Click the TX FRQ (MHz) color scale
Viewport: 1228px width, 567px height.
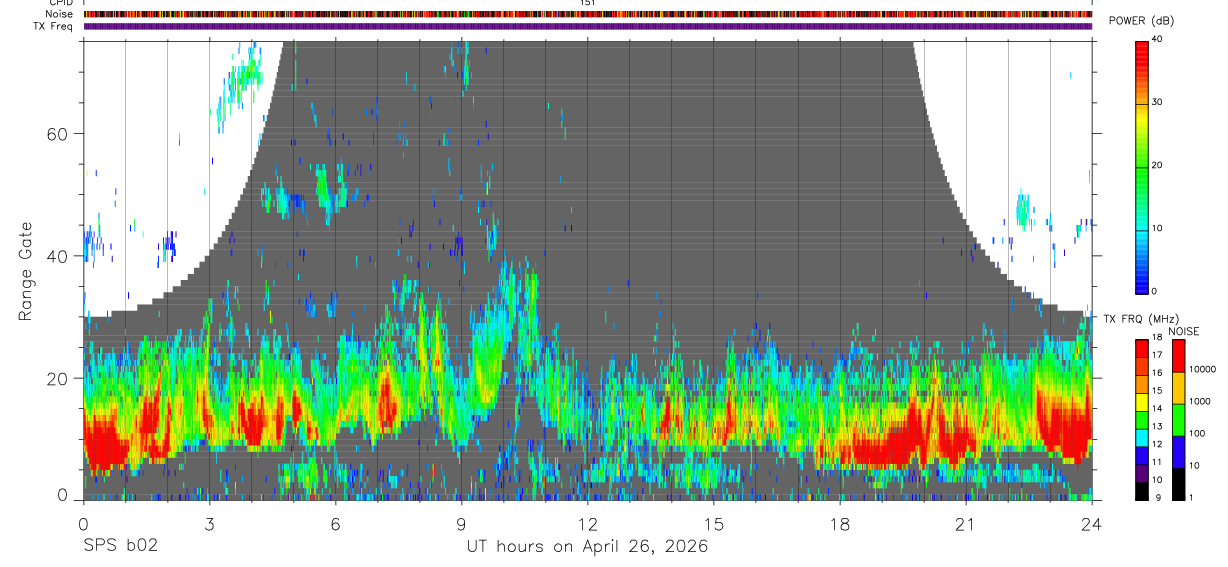click(x=1142, y=419)
